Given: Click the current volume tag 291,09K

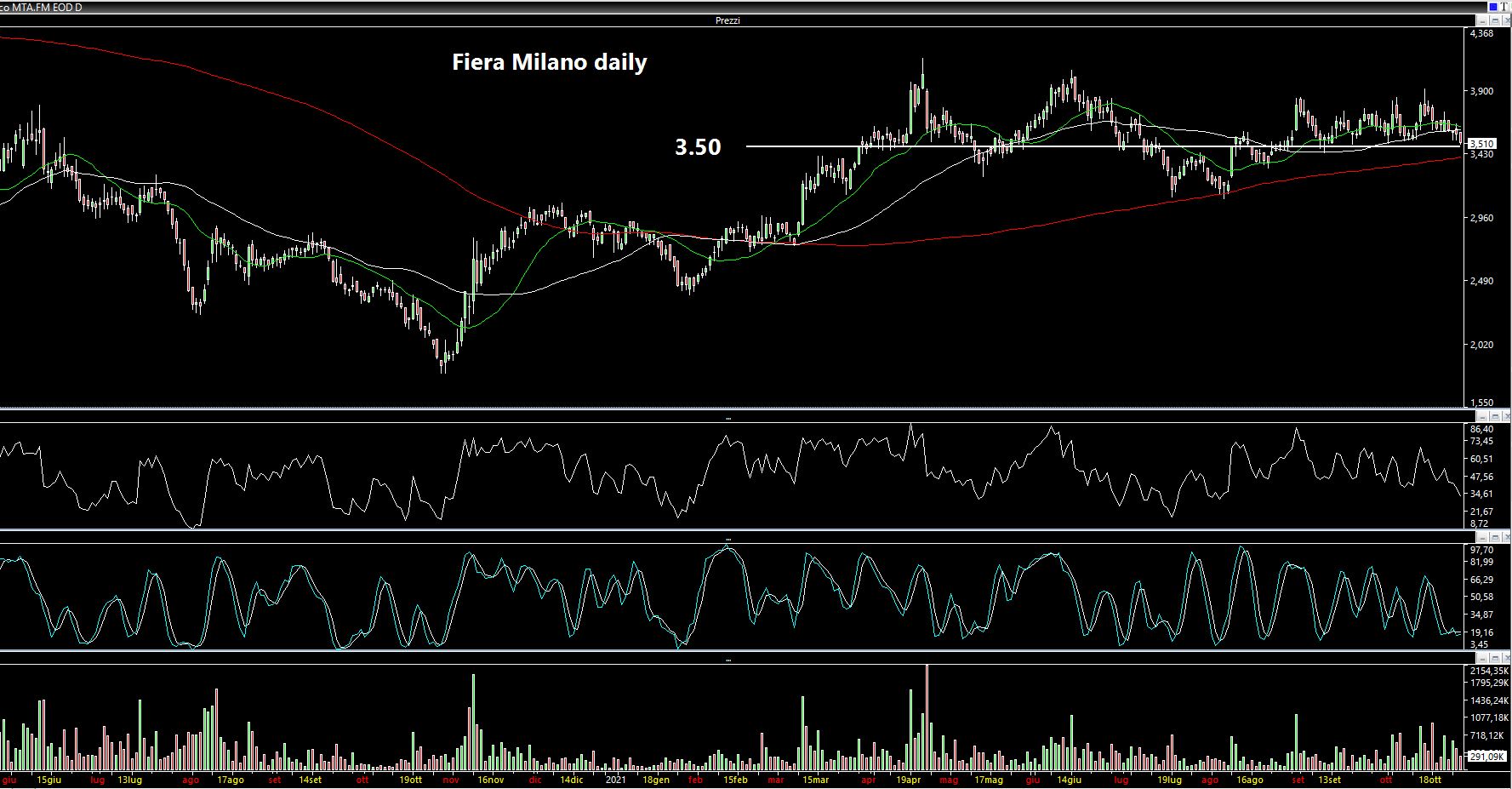Looking at the screenshot, I should click(x=1486, y=756).
